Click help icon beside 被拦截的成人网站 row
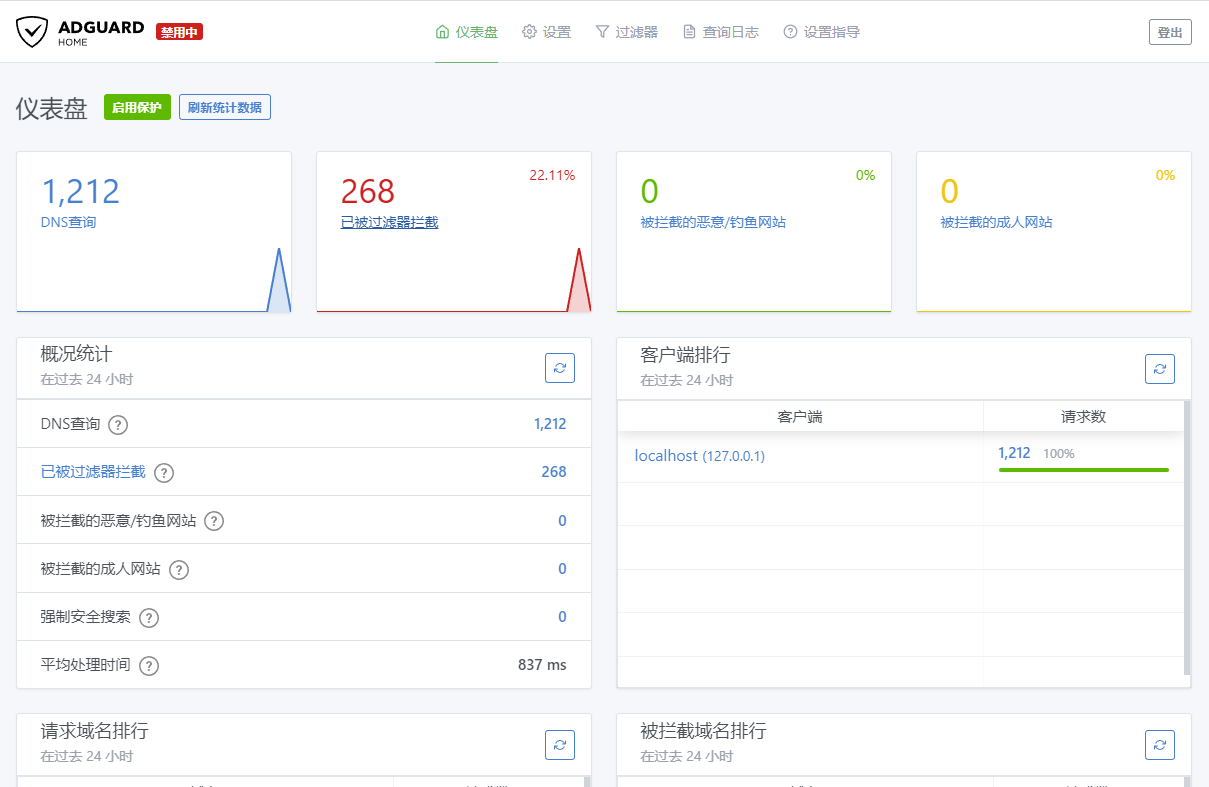This screenshot has width=1209, height=787. (x=179, y=570)
